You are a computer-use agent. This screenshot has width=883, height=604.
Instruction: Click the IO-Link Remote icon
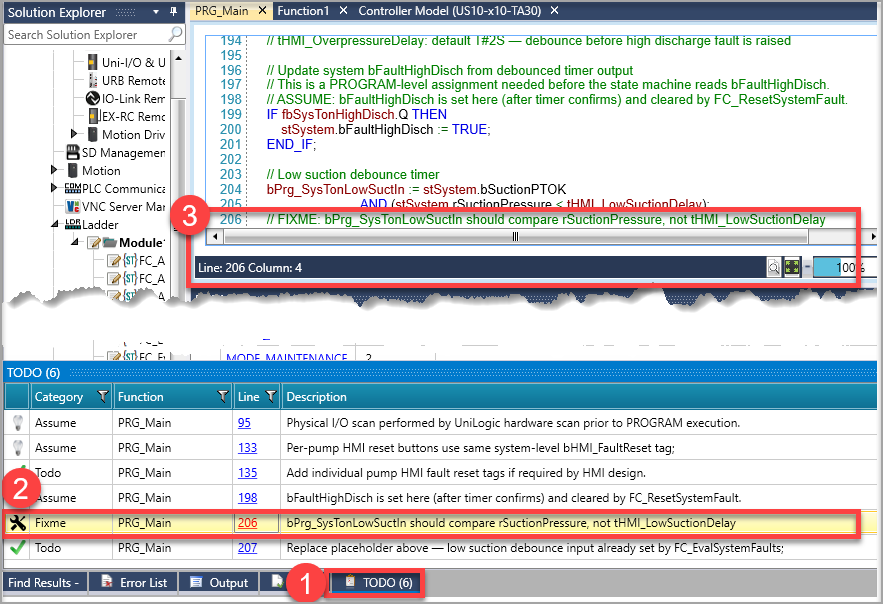(x=93, y=99)
